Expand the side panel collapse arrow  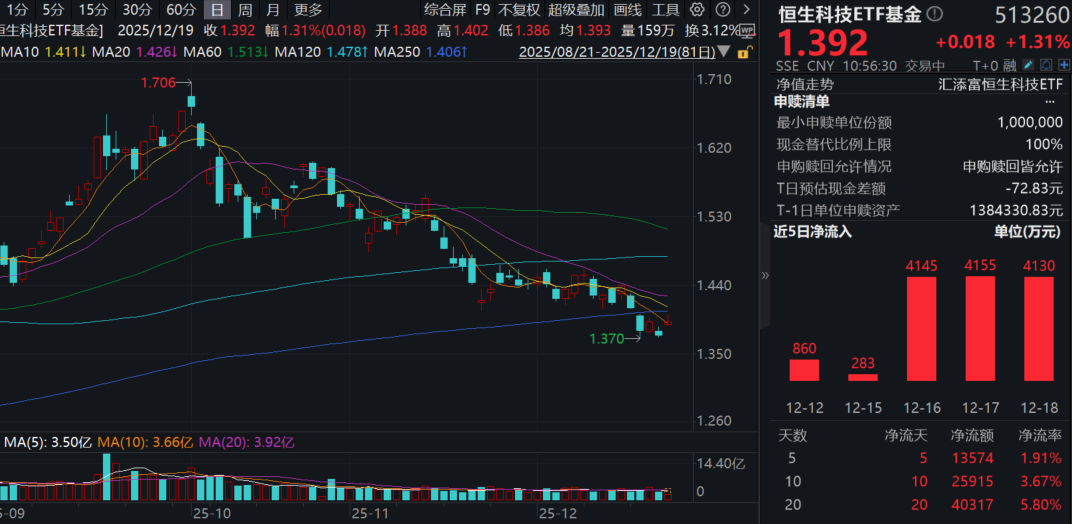click(766, 276)
